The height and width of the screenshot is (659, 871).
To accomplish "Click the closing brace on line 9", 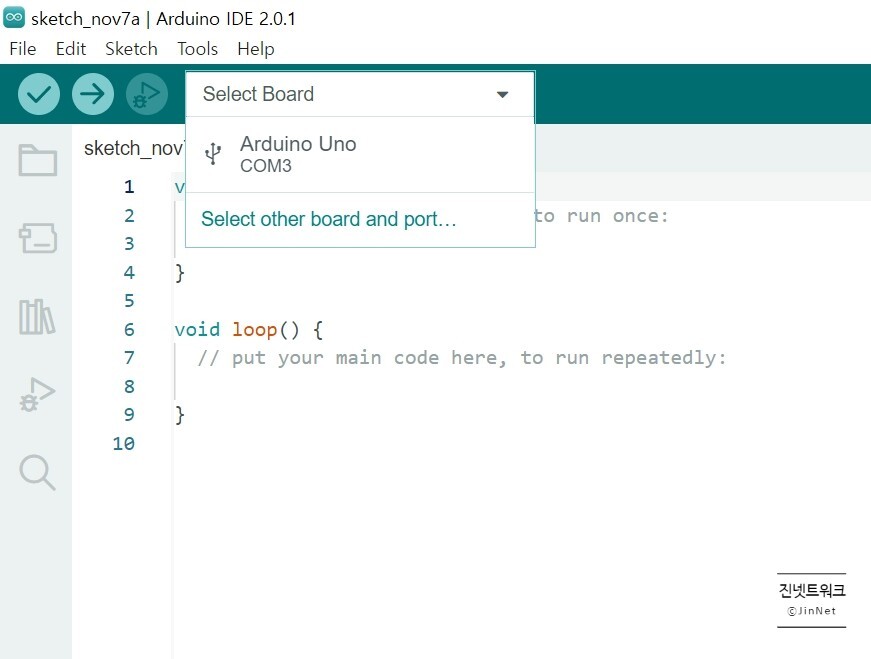I will click(179, 415).
